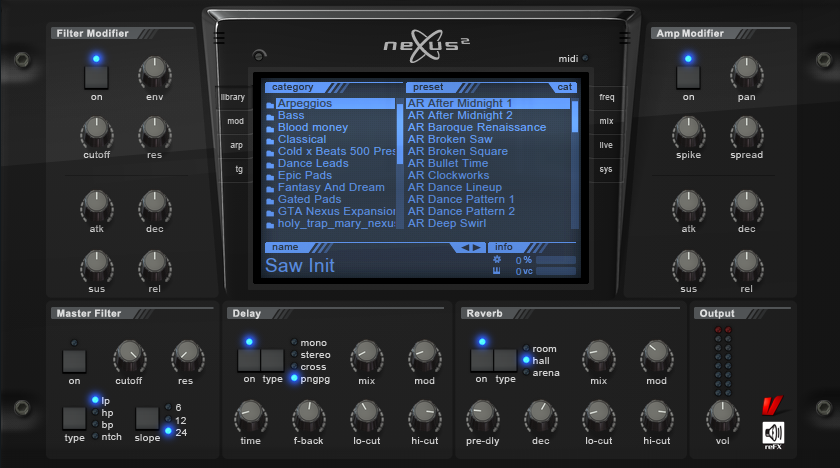Click the cat button above the preset list

click(564, 87)
